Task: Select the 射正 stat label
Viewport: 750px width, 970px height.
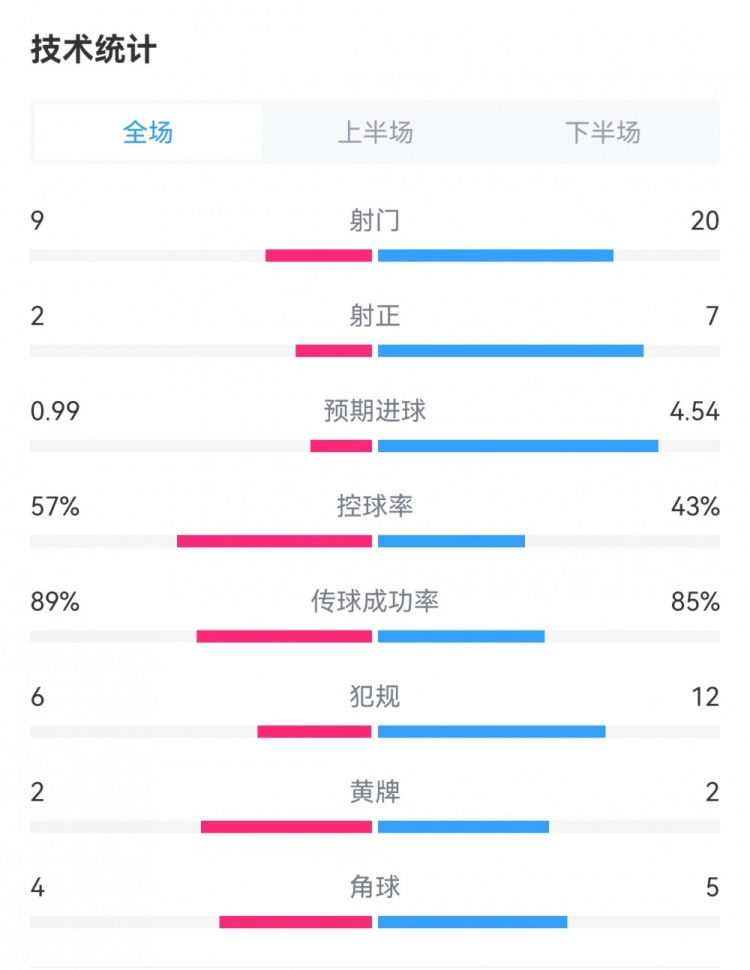Action: (x=375, y=316)
